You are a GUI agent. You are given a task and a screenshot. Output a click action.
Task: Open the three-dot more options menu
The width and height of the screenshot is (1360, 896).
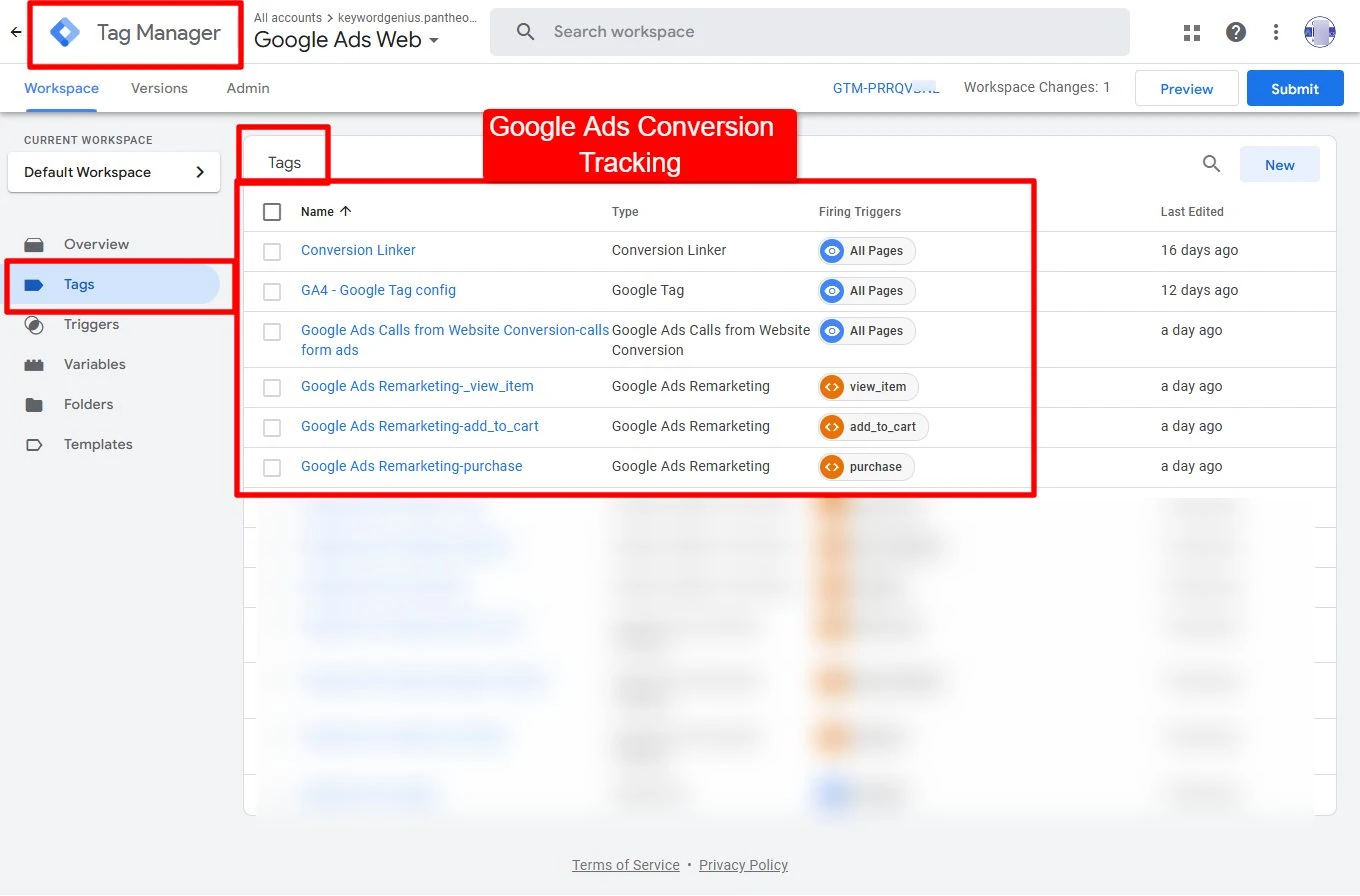coord(1276,32)
